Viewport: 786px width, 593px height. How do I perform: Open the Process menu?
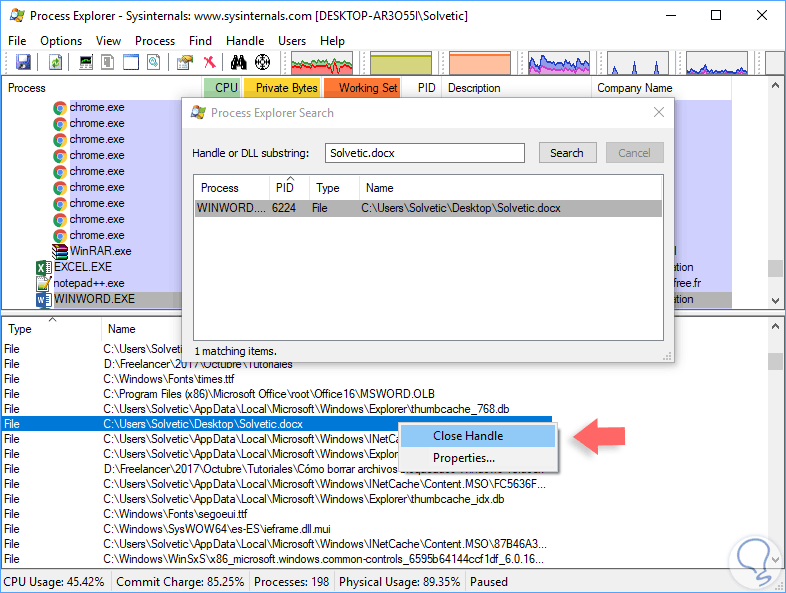click(155, 41)
